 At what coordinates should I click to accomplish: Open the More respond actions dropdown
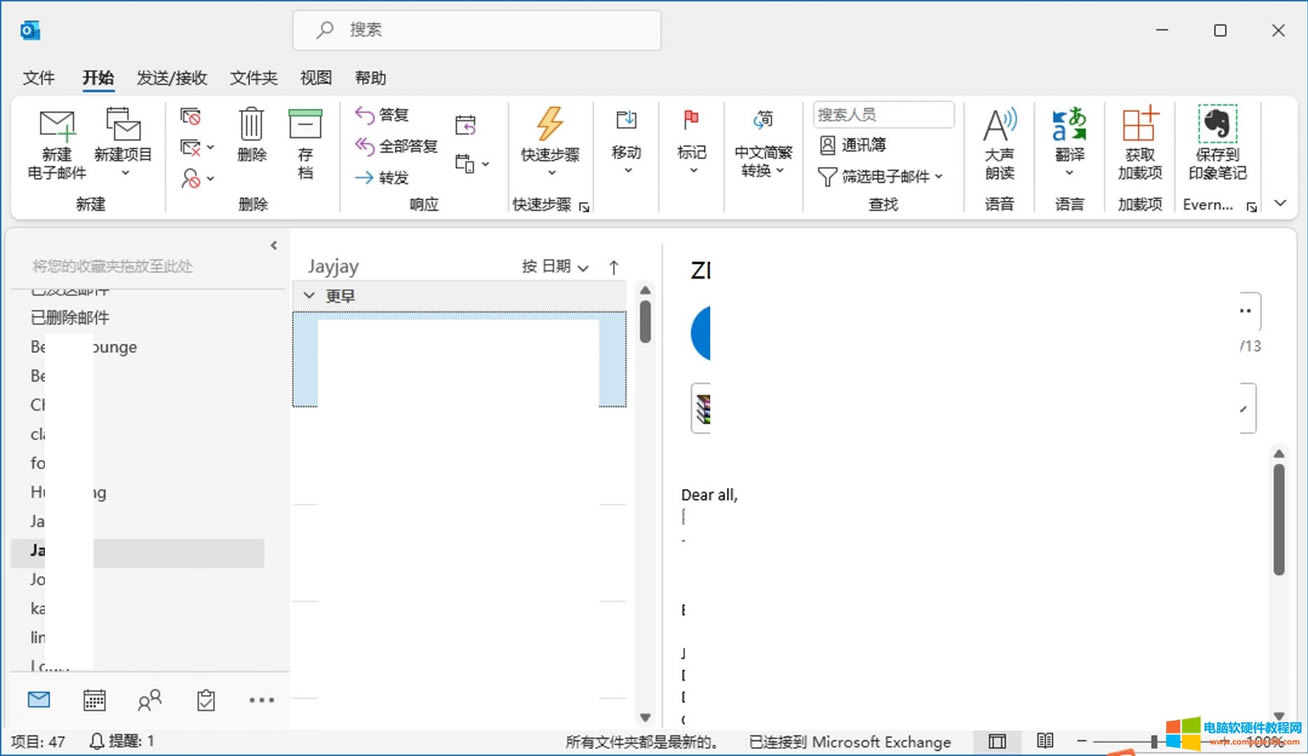[x=471, y=163]
